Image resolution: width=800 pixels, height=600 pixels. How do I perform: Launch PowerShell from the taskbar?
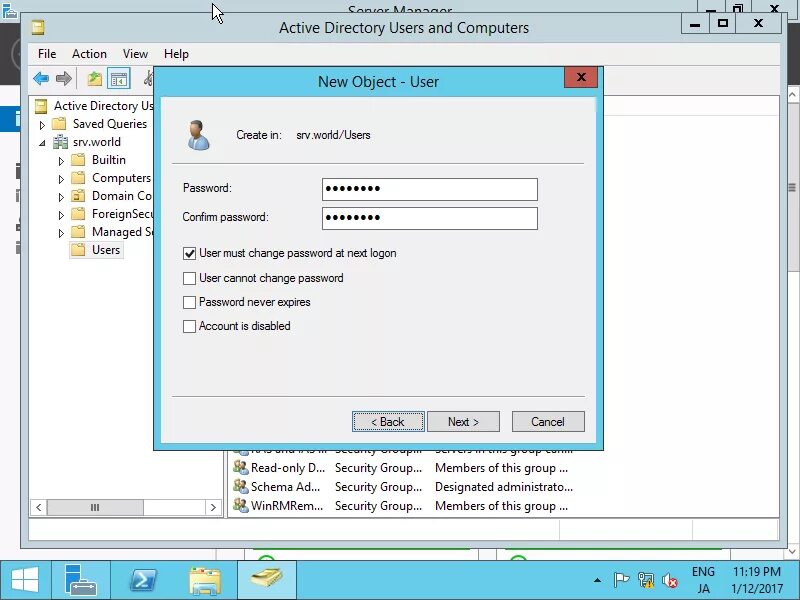(x=143, y=580)
